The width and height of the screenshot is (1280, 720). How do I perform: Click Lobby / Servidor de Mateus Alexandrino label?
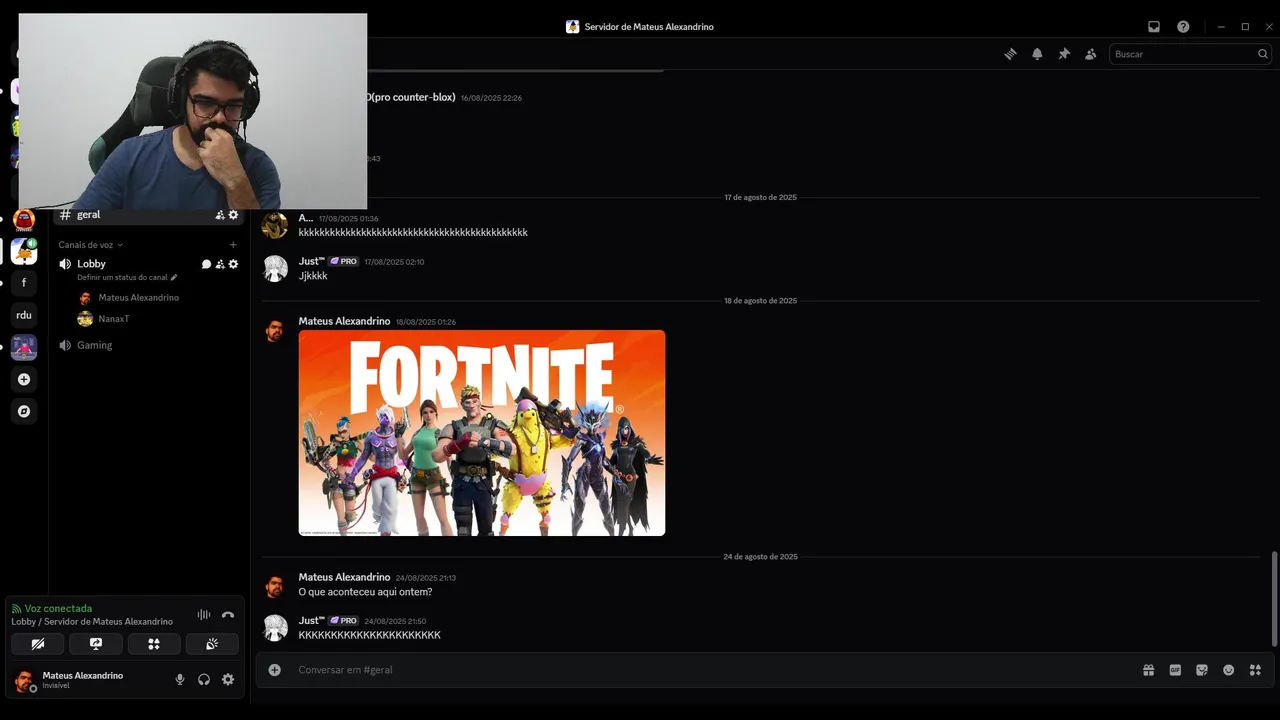(x=92, y=622)
